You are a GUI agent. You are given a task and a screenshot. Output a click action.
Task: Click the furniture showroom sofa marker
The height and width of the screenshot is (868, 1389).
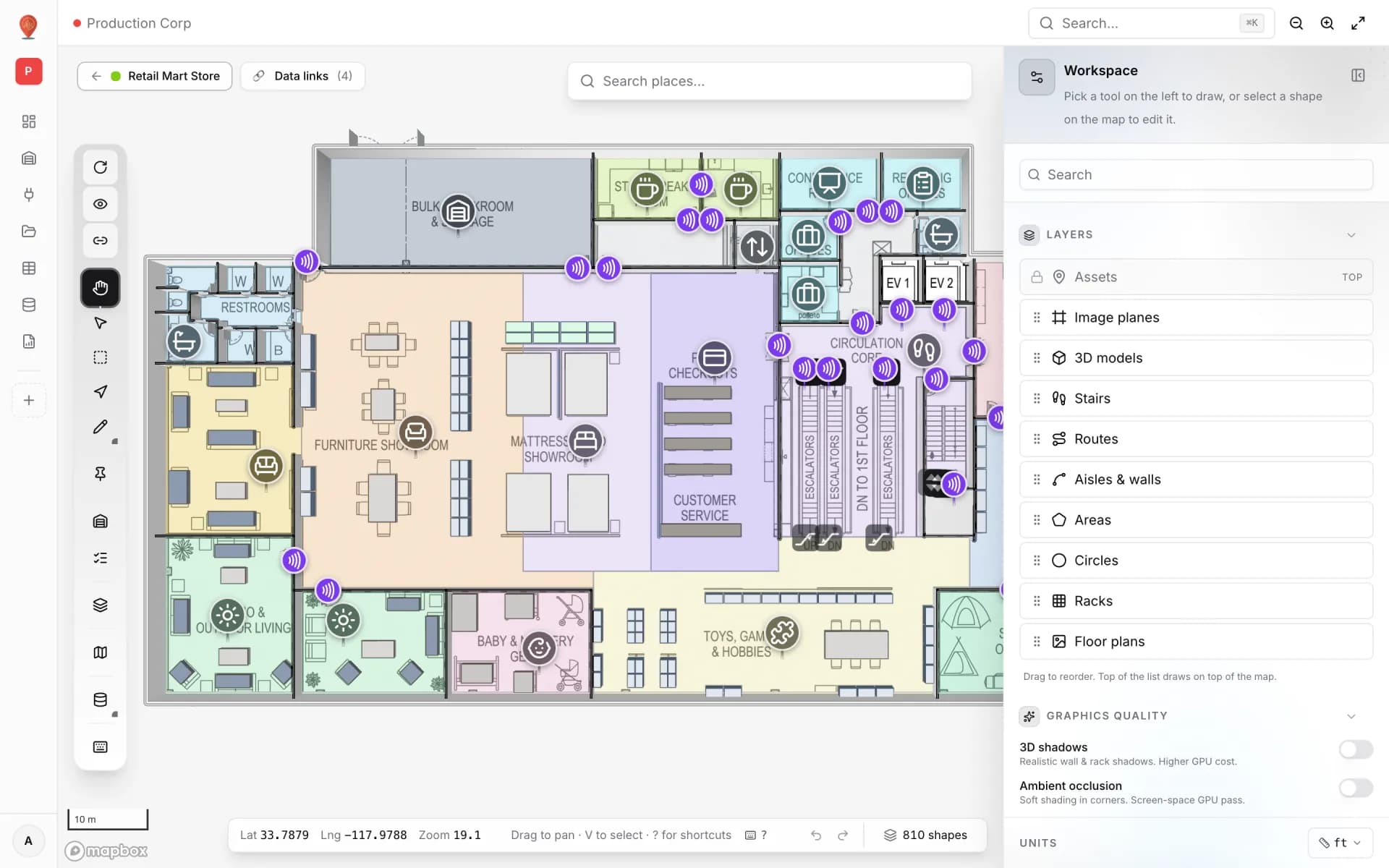tap(415, 433)
